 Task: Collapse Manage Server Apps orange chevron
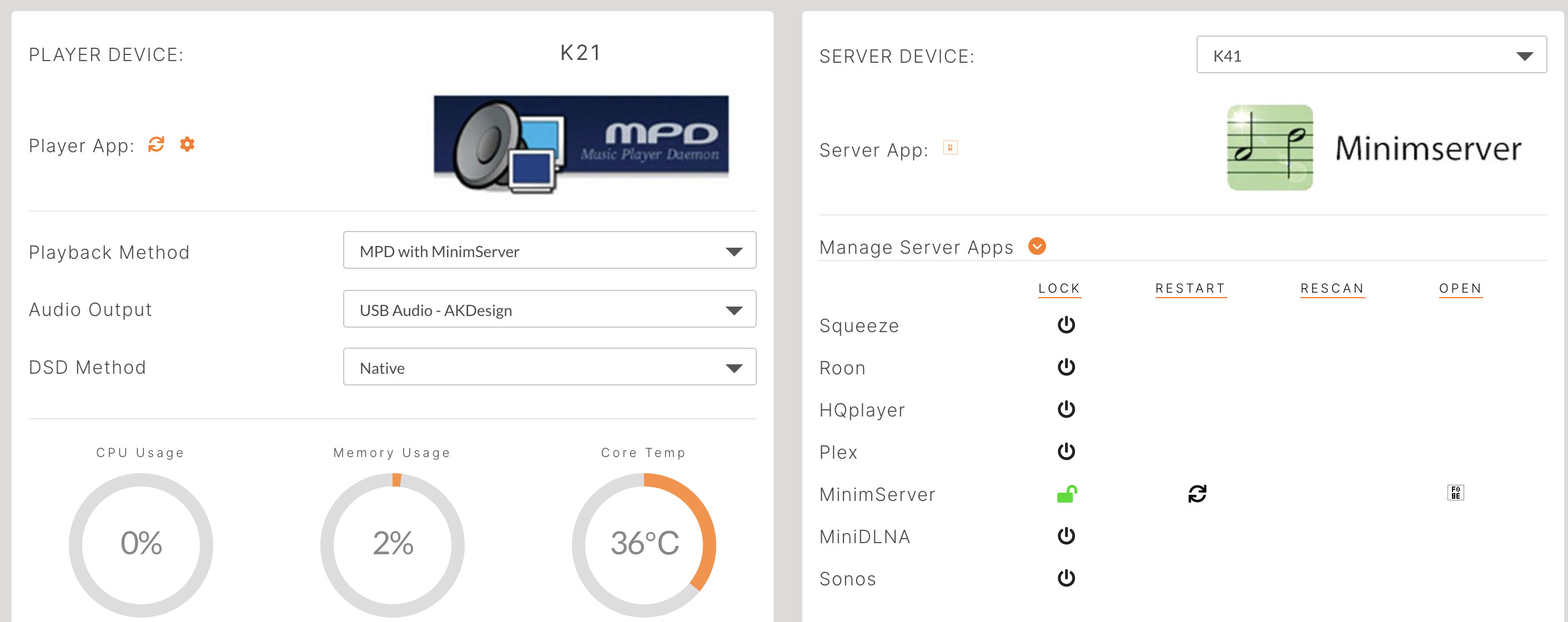(1037, 247)
